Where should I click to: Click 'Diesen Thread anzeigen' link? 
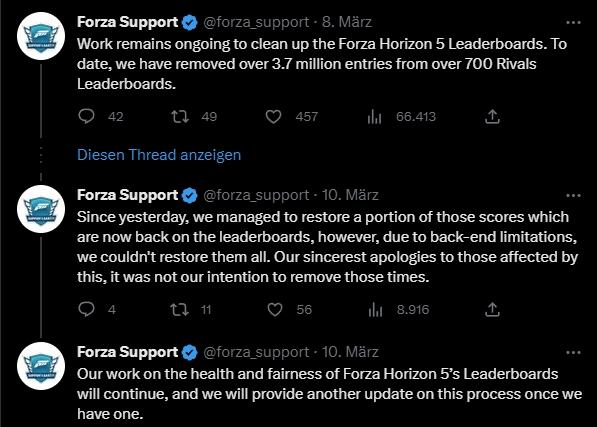159,155
